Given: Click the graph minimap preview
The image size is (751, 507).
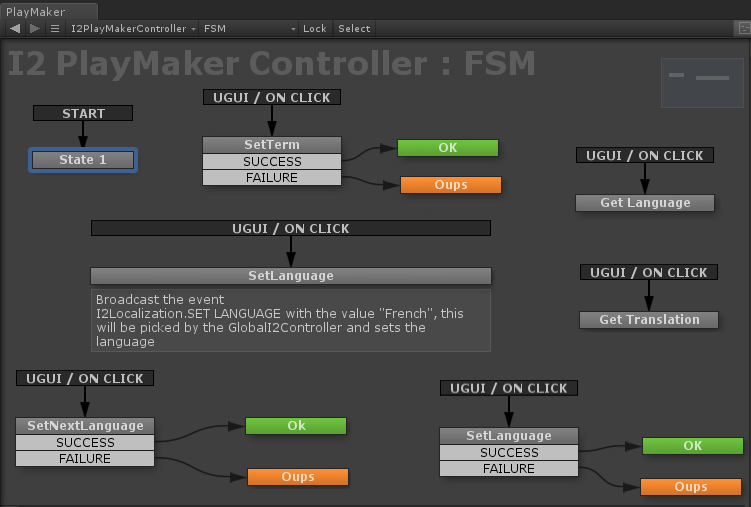Looking at the screenshot, I should coord(702,83).
